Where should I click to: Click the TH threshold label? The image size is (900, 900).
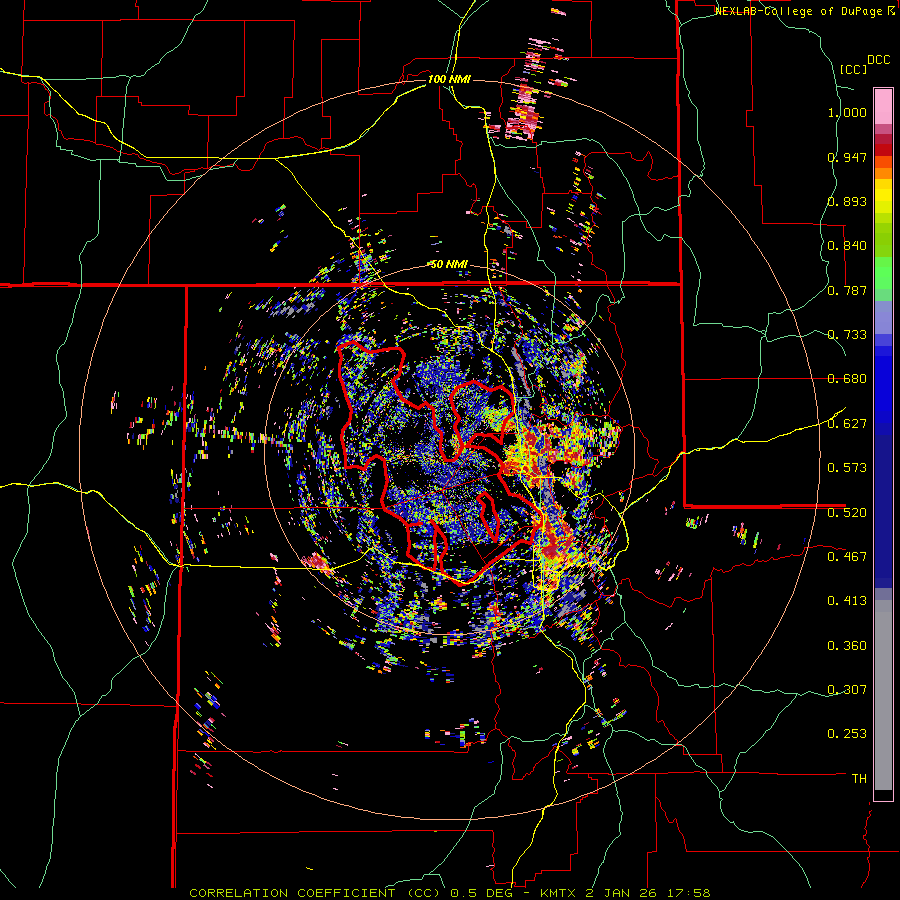point(859,779)
